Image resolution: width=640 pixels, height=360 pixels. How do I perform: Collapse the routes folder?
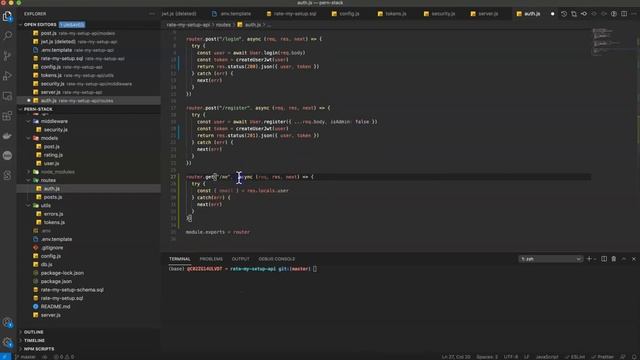pyautogui.click(x=28, y=180)
